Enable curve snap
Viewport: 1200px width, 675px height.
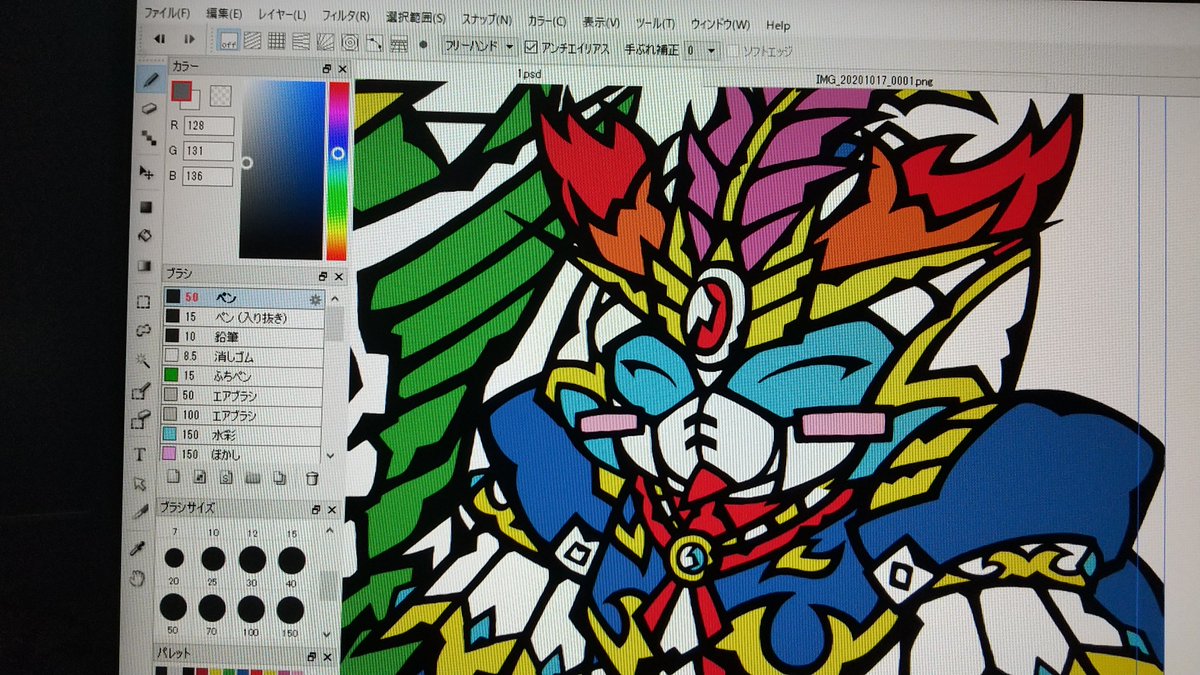click(374, 43)
